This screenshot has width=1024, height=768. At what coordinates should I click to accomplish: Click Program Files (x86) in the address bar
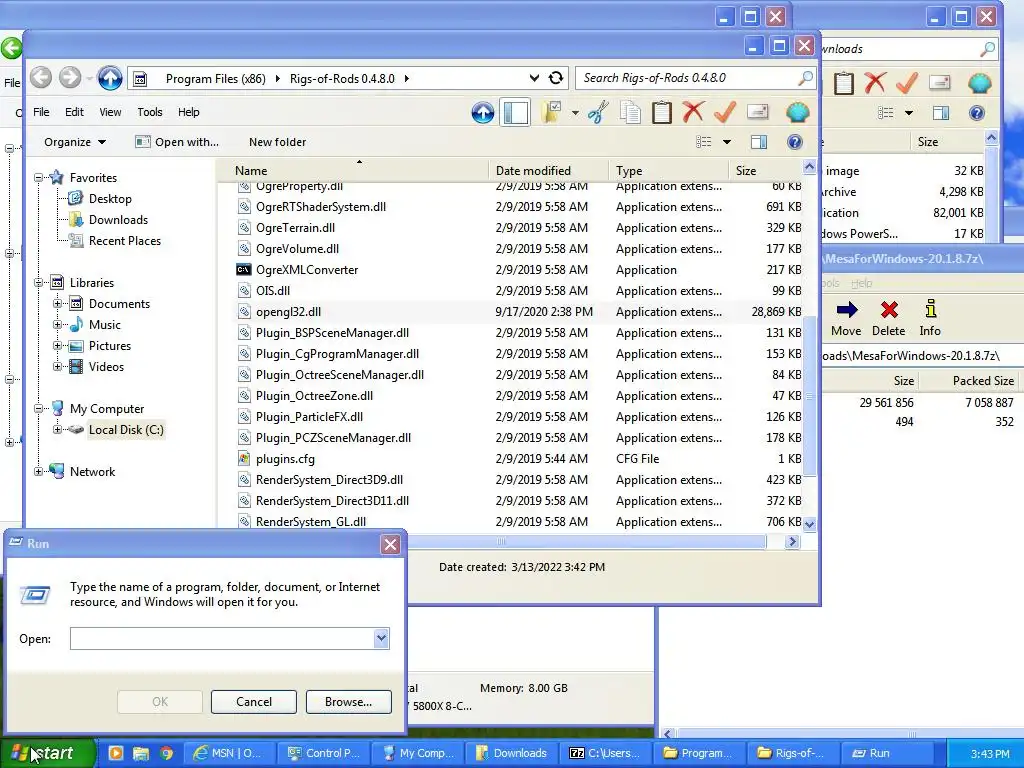[216, 78]
